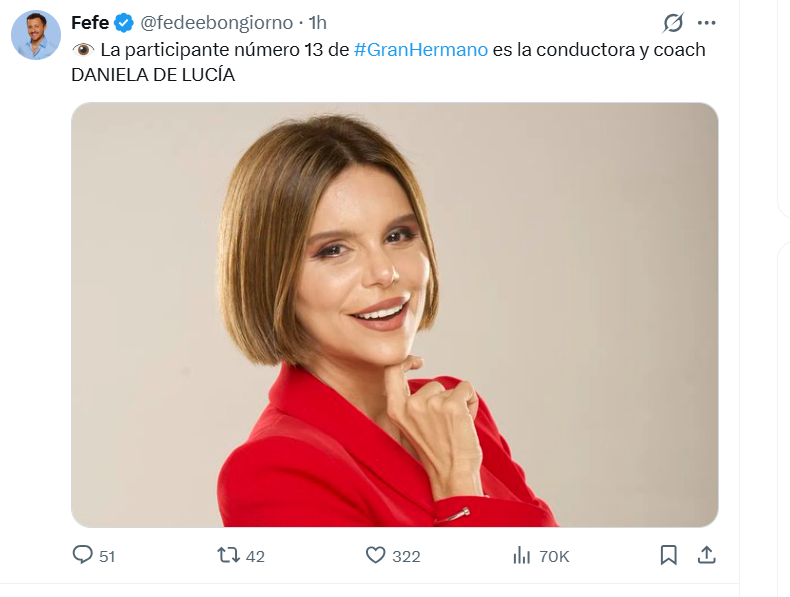Click the display name Fefe

pyautogui.click(x=90, y=23)
